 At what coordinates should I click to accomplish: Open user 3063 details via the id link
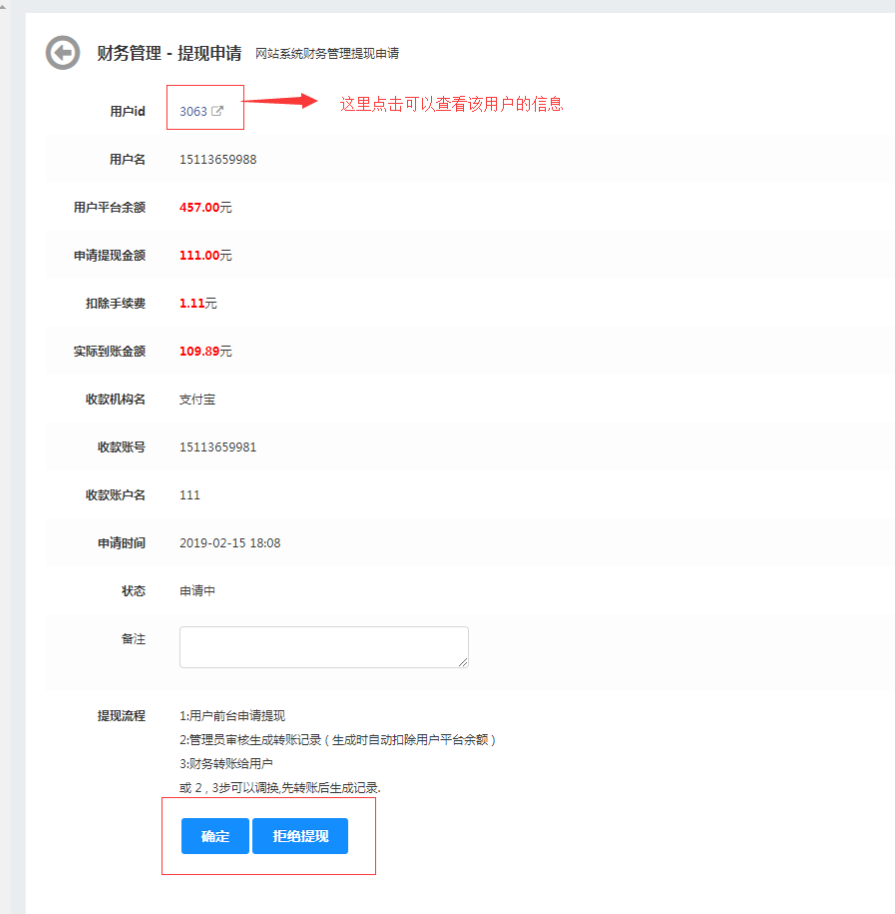(195, 108)
